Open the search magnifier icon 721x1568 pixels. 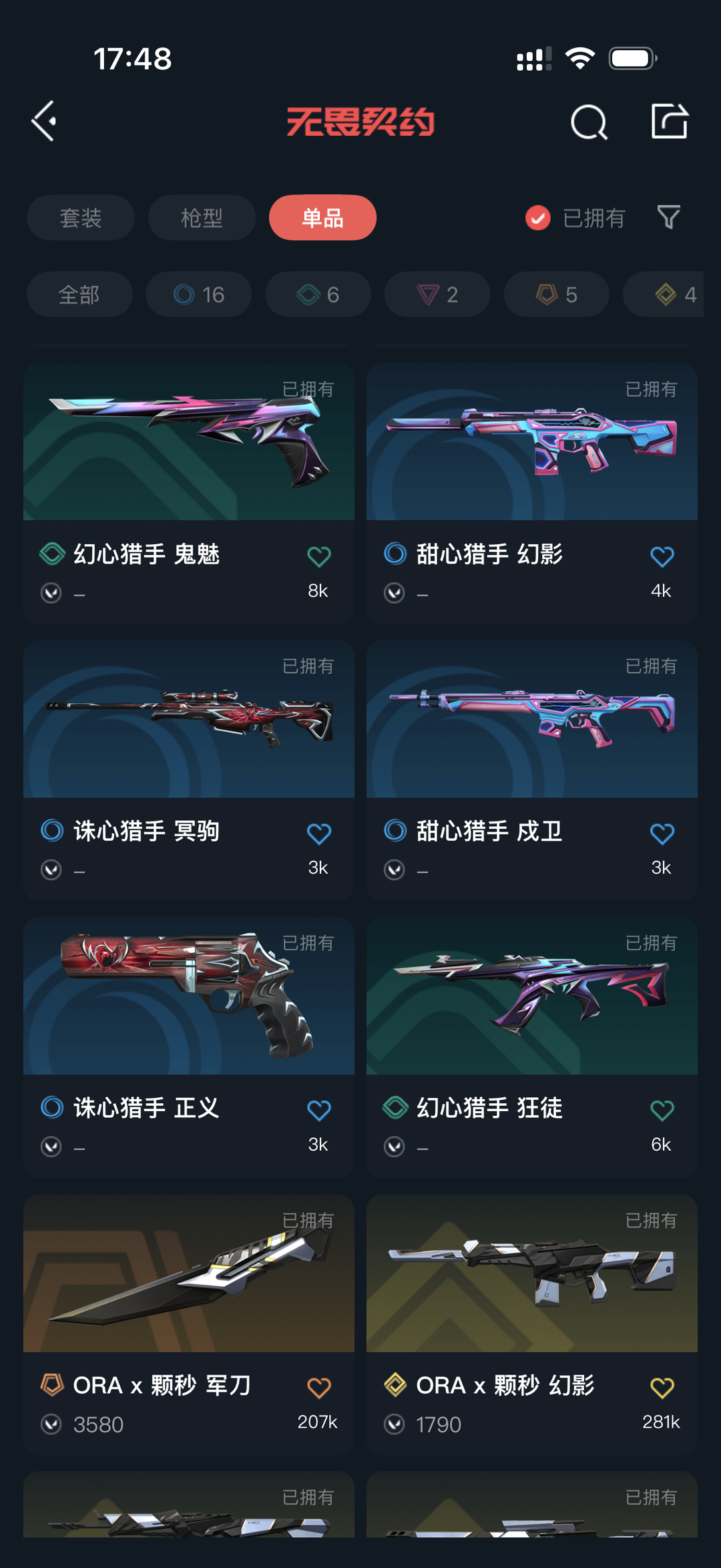click(589, 122)
